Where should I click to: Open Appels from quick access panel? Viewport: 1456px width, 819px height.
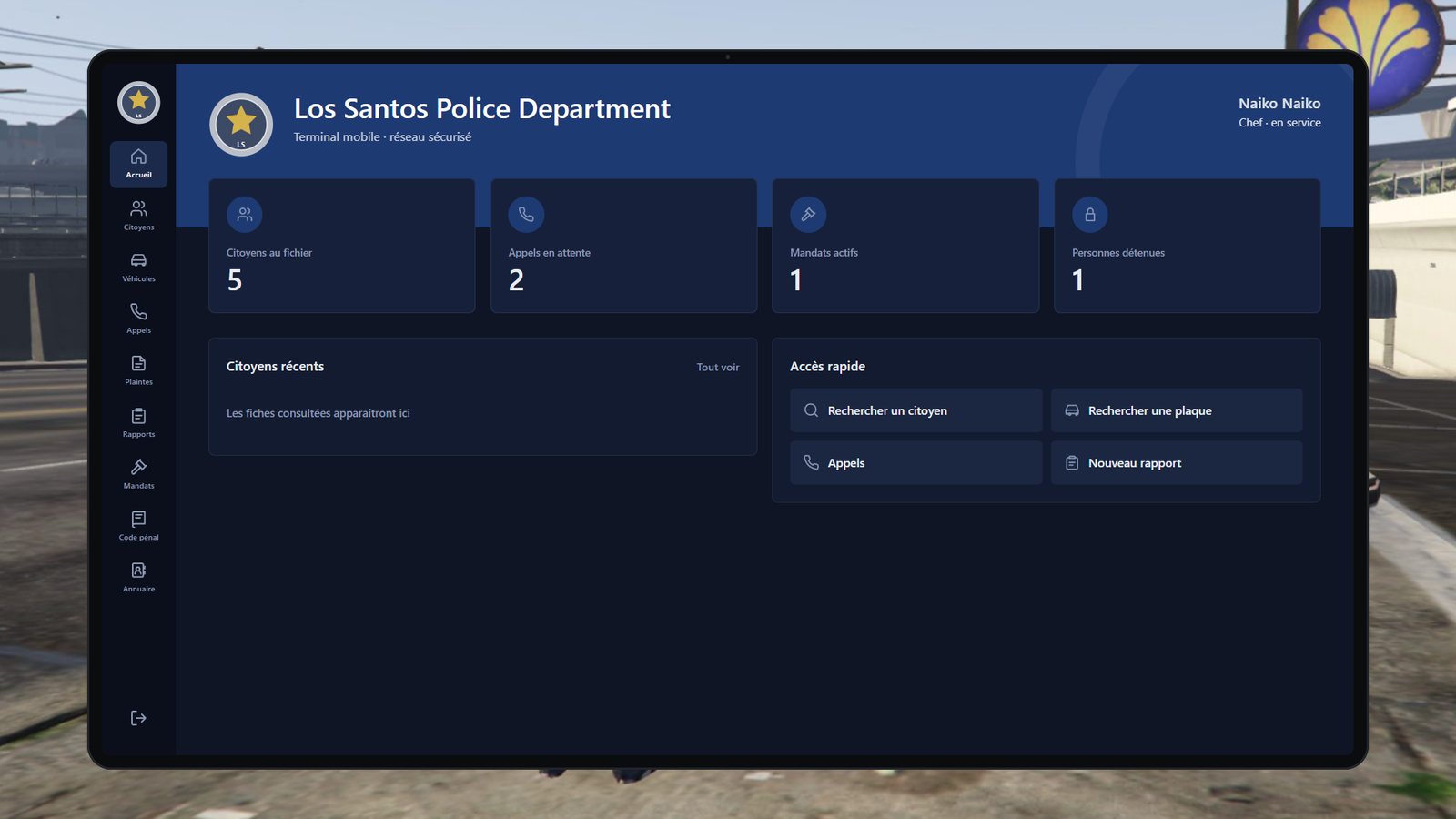(916, 462)
